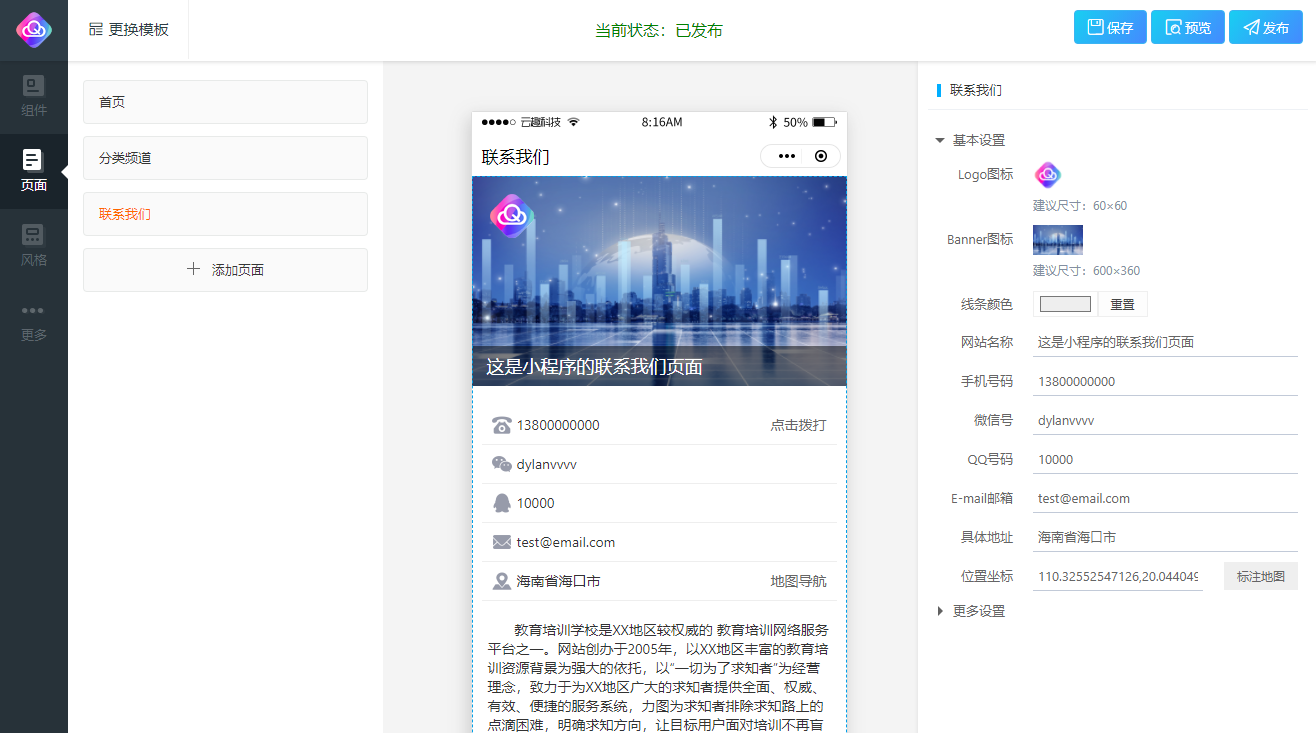
Task: Open 更换模板 to change the template
Action: click(x=128, y=29)
